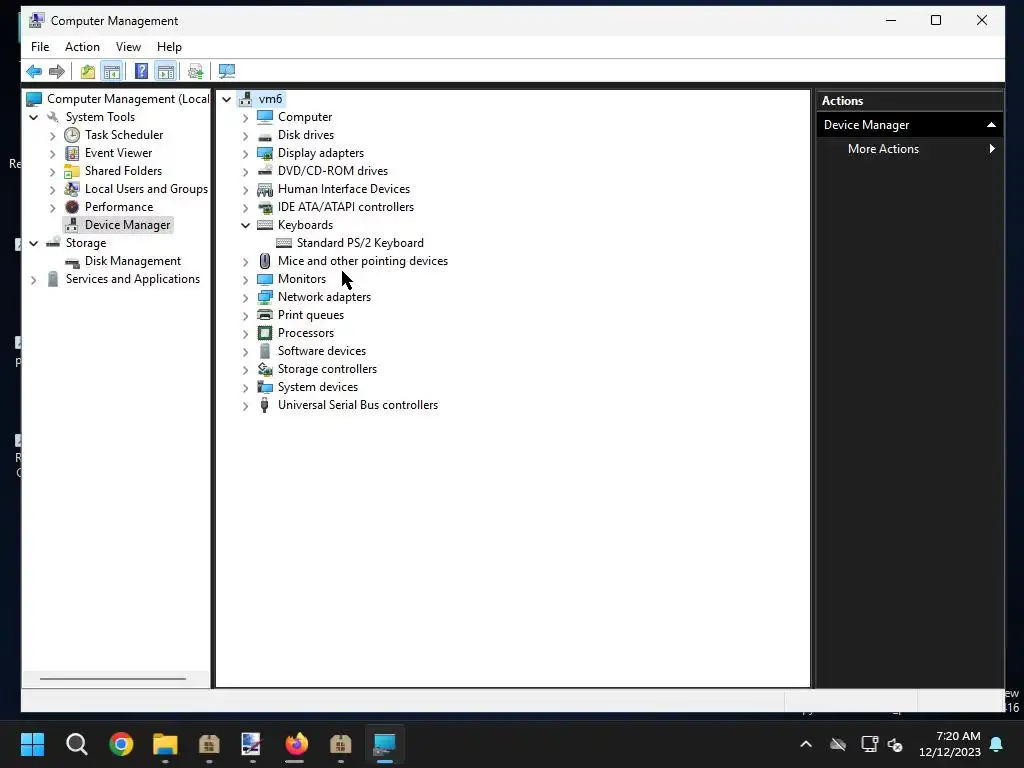The height and width of the screenshot is (768, 1024).
Task: Click the Disk drives category icon
Action: tap(264, 135)
